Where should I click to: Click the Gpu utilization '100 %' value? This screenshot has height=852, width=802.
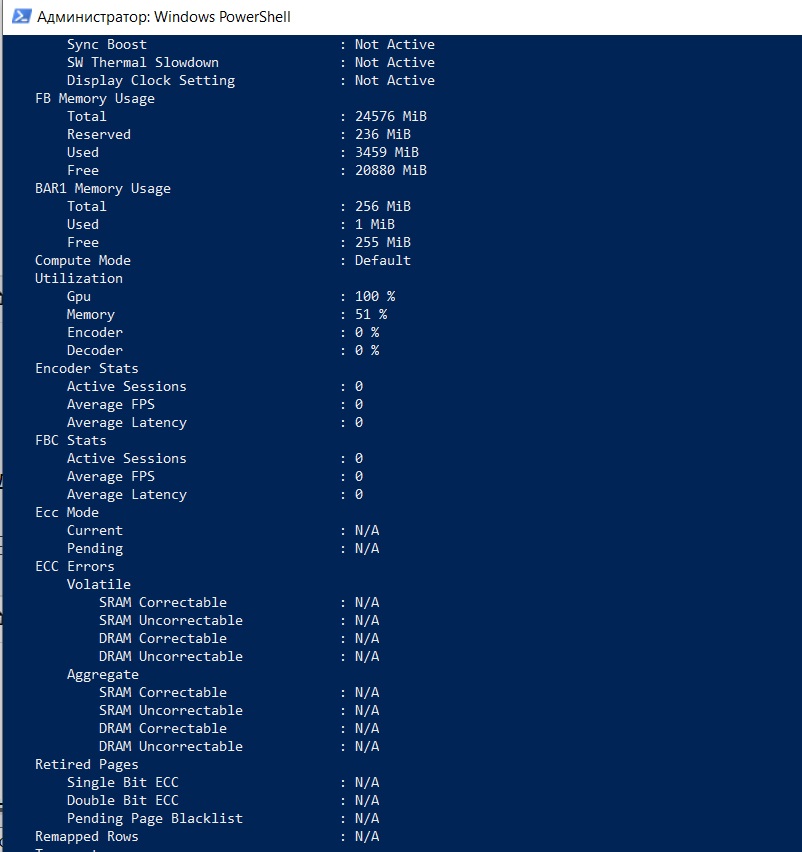374,296
